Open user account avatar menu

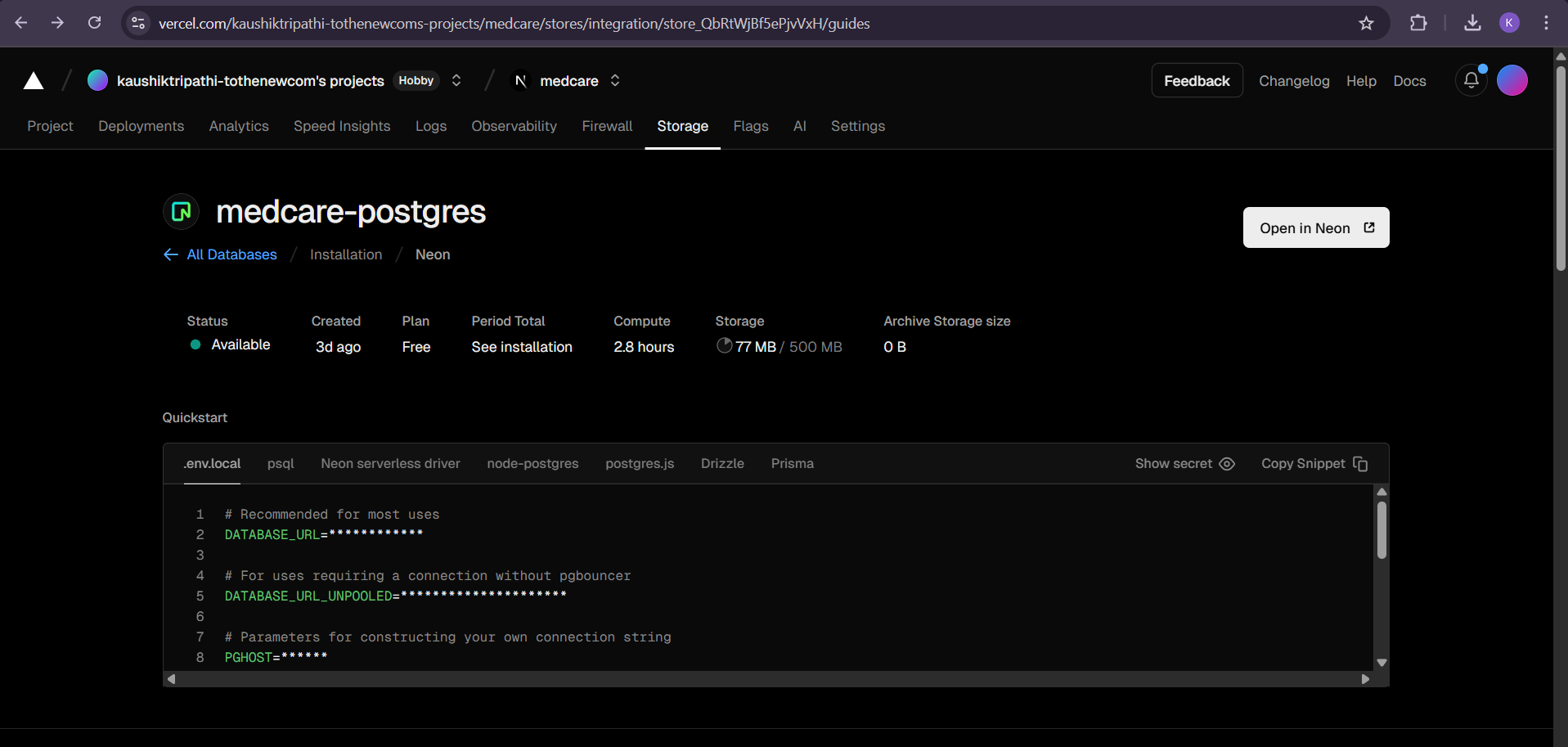(1512, 80)
